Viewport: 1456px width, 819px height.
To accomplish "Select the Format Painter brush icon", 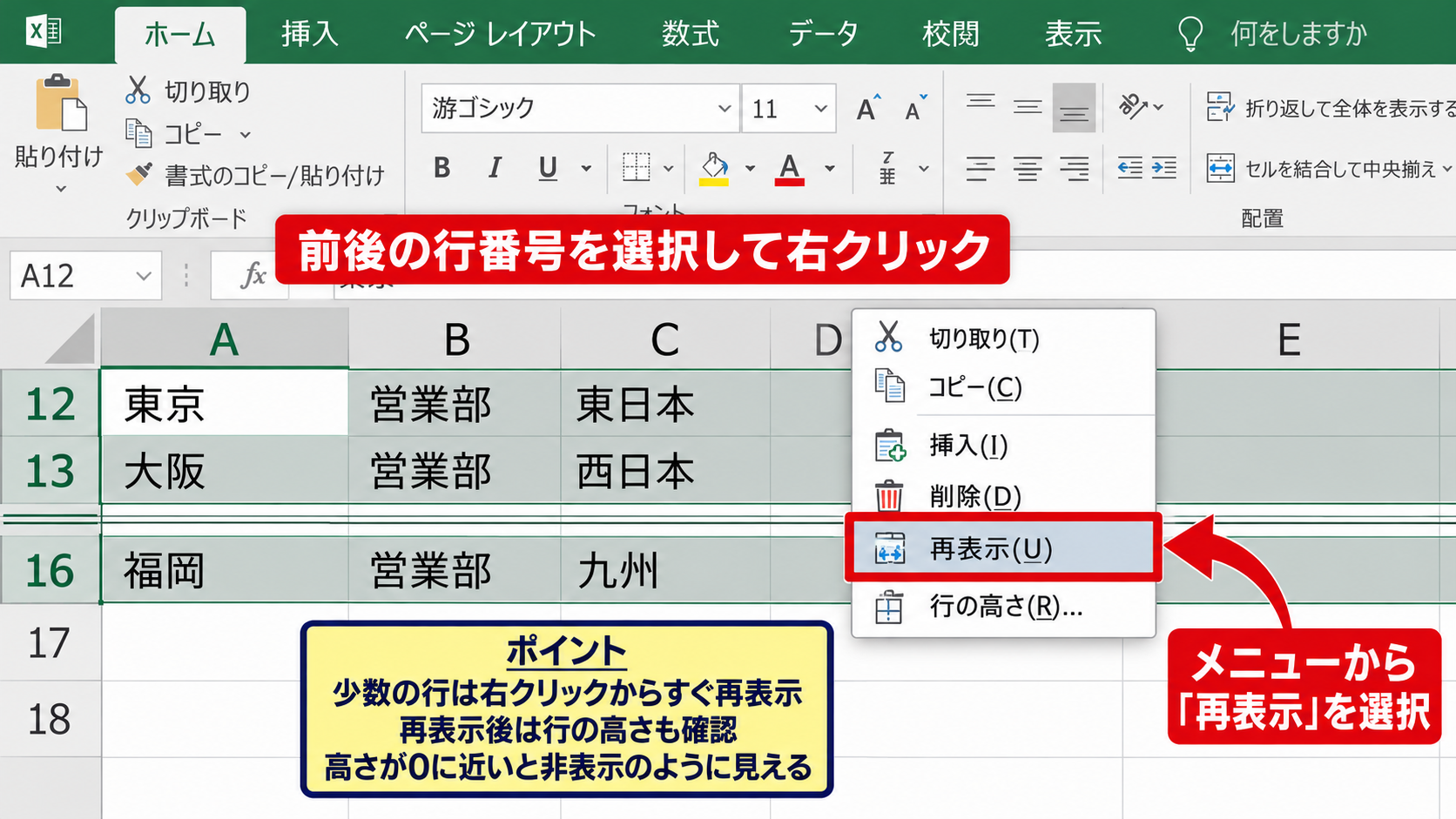I will pyautogui.click(x=138, y=174).
